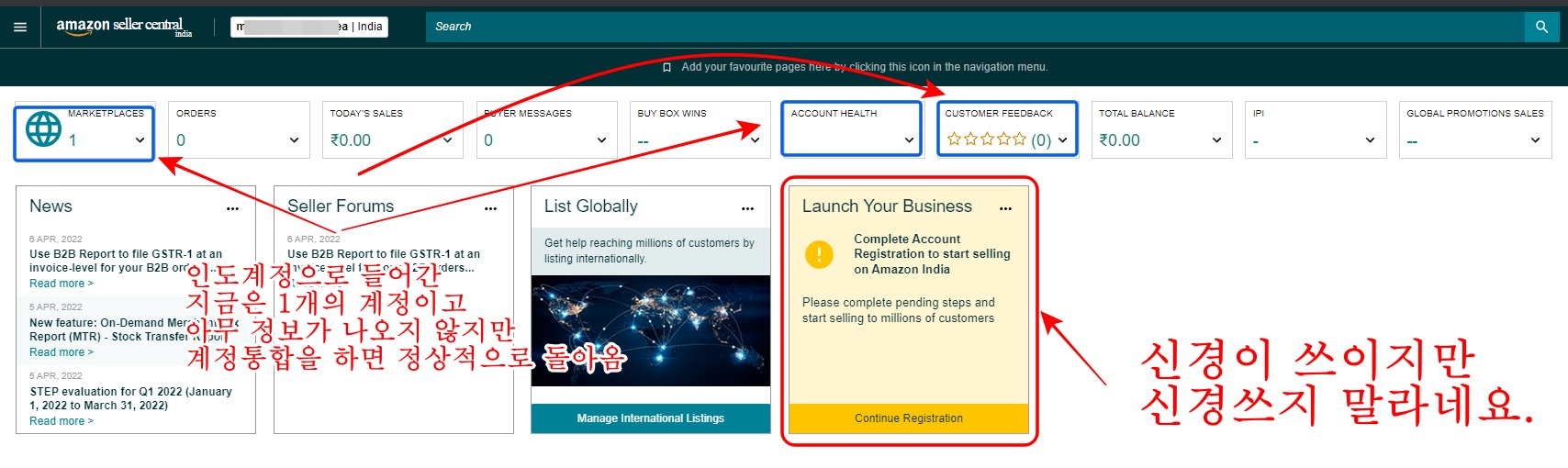This screenshot has width=1568, height=468.
Task: Click the Manage International Listings button
Action: (651, 418)
